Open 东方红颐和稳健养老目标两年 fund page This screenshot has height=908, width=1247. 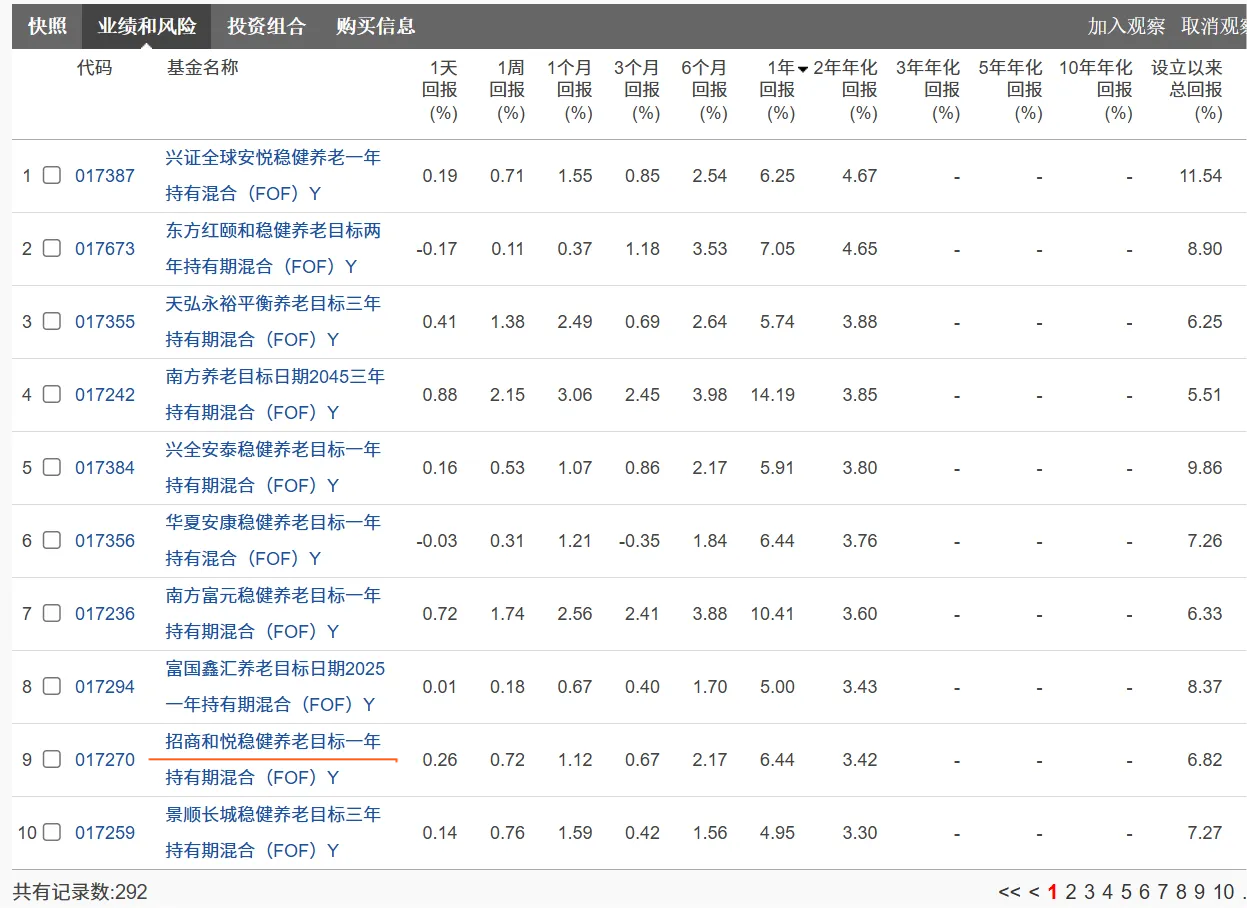point(273,231)
